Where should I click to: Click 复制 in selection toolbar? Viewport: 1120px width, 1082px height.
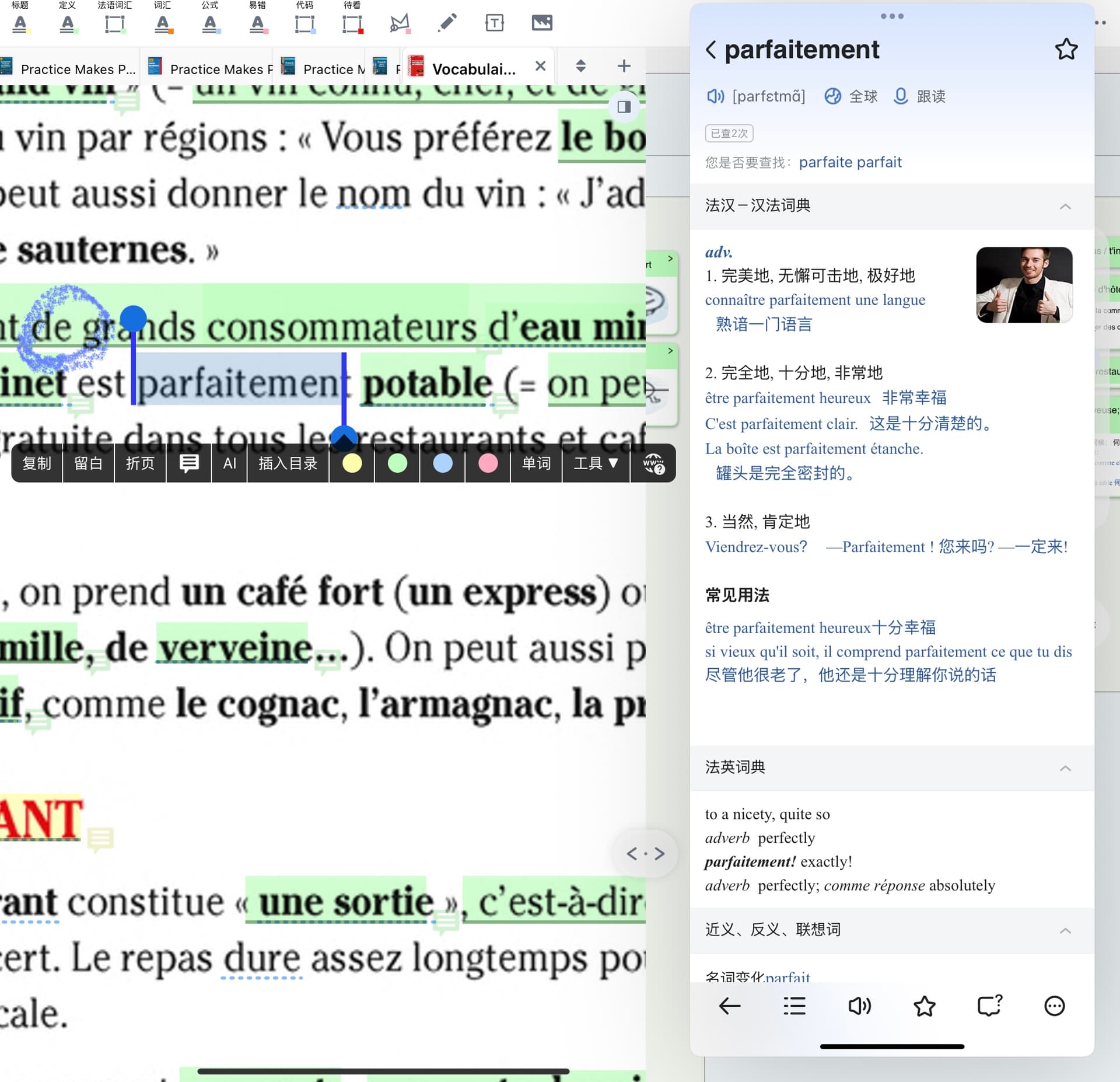[37, 463]
